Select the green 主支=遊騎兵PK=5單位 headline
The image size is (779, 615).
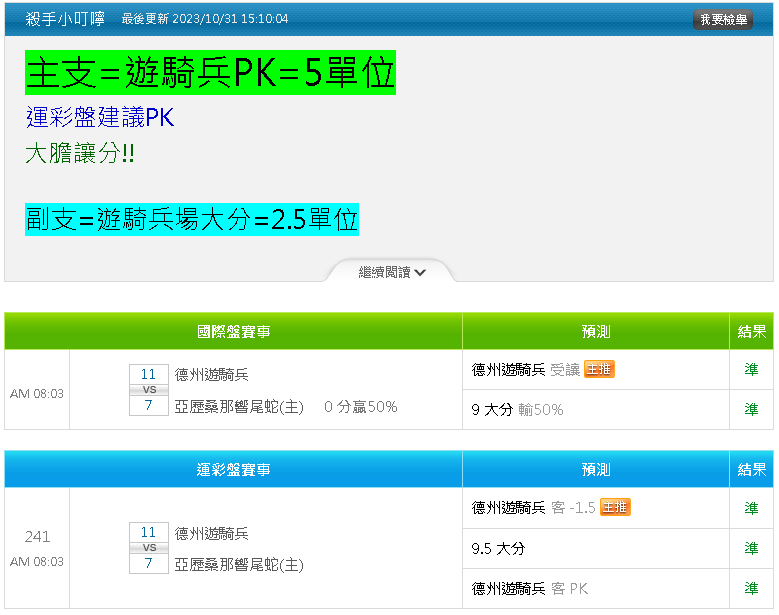[211, 73]
